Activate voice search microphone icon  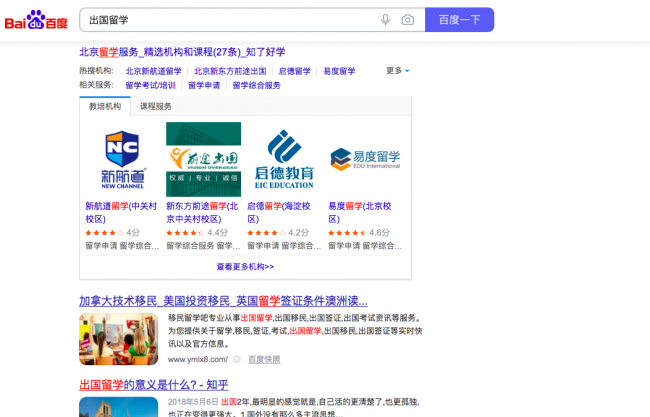(386, 20)
